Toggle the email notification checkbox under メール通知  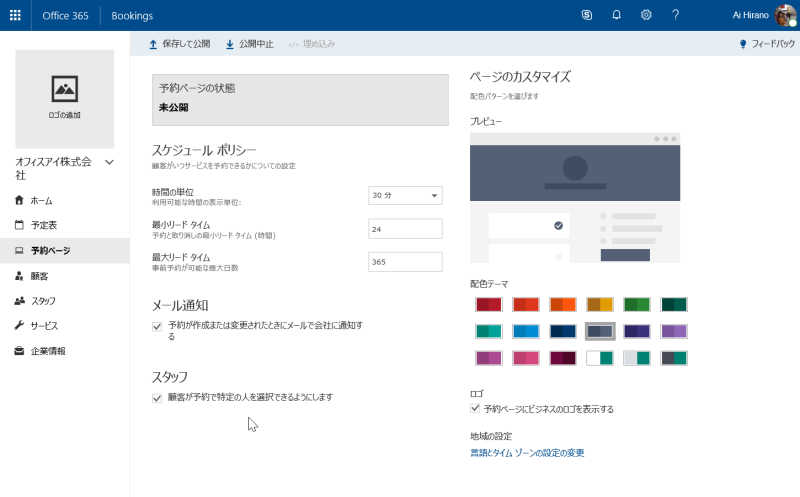(x=157, y=327)
